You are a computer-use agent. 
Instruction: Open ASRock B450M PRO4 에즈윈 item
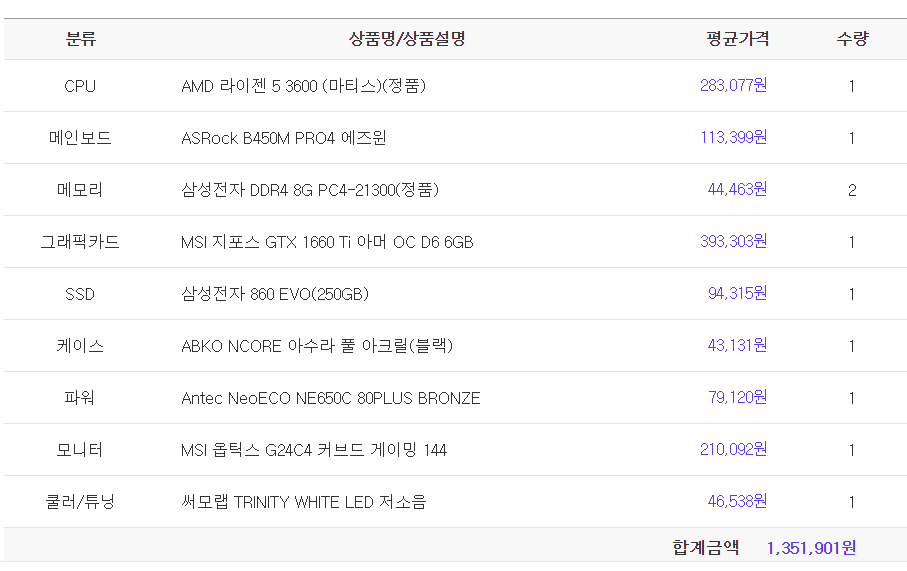click(x=283, y=138)
